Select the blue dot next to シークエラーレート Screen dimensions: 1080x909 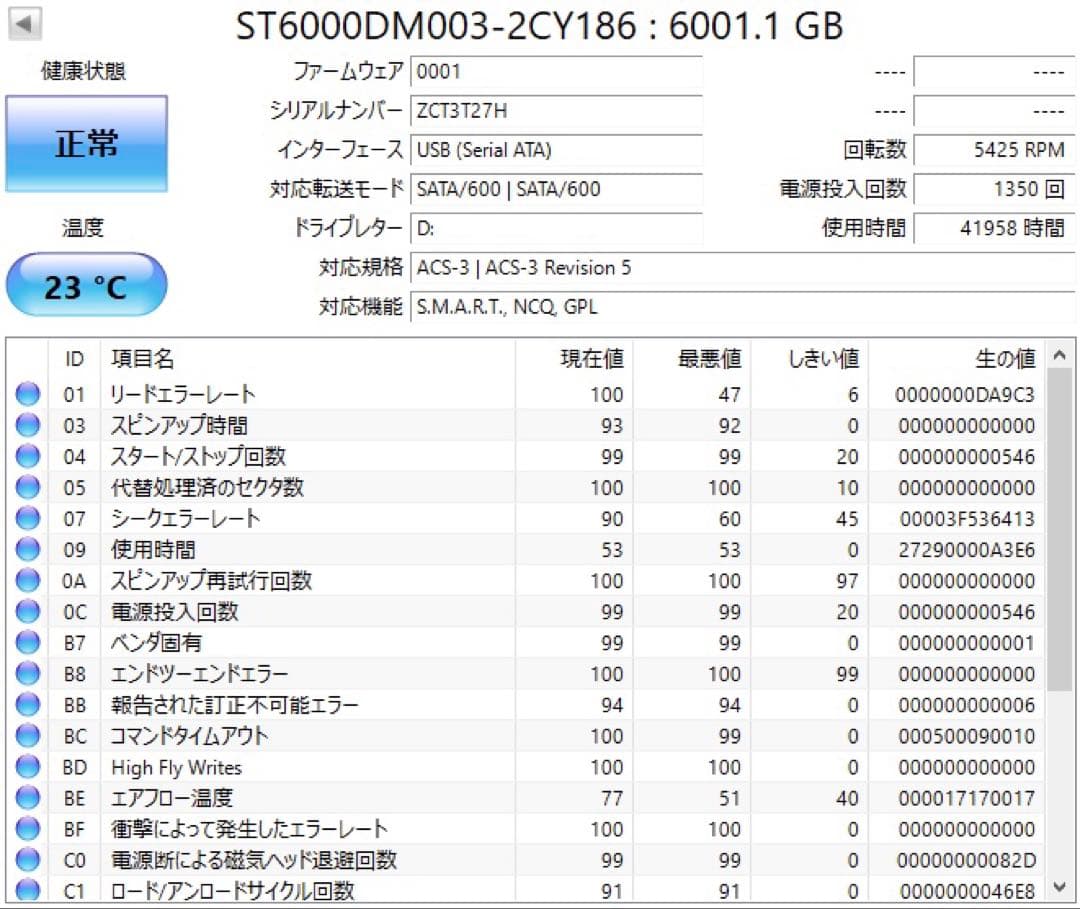click(x=27, y=518)
